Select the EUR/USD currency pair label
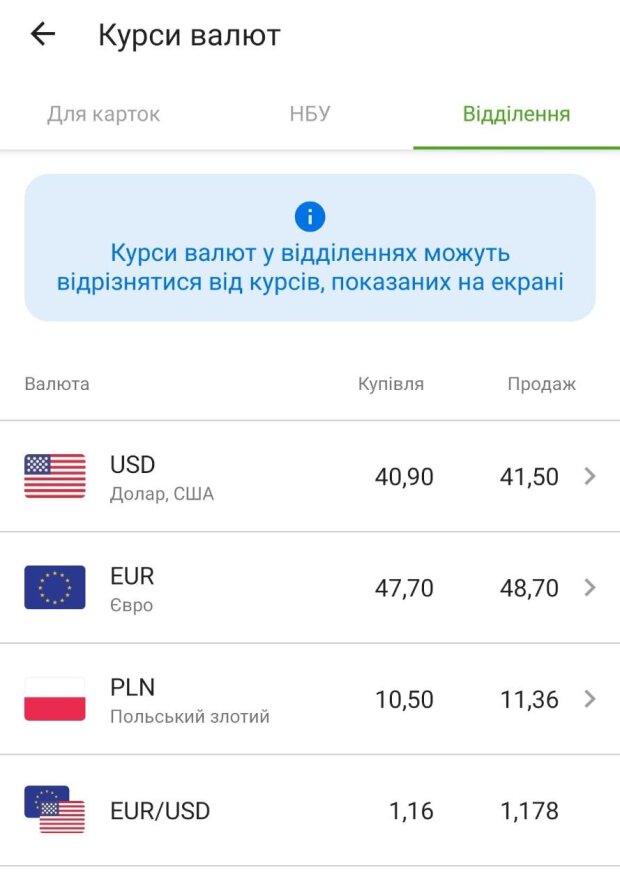620x893 pixels. click(160, 811)
